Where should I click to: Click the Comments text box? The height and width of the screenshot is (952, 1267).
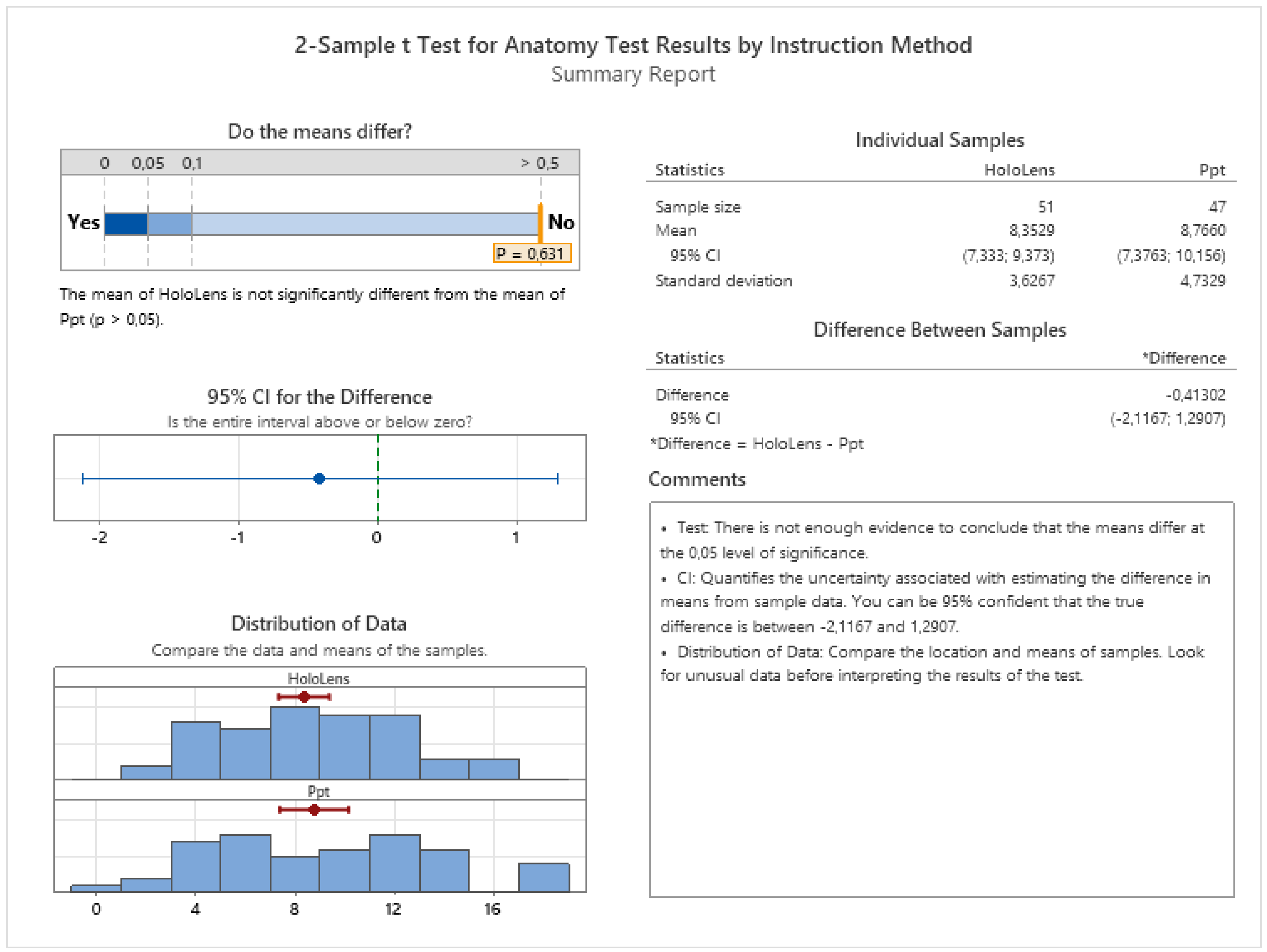[x=941, y=699]
